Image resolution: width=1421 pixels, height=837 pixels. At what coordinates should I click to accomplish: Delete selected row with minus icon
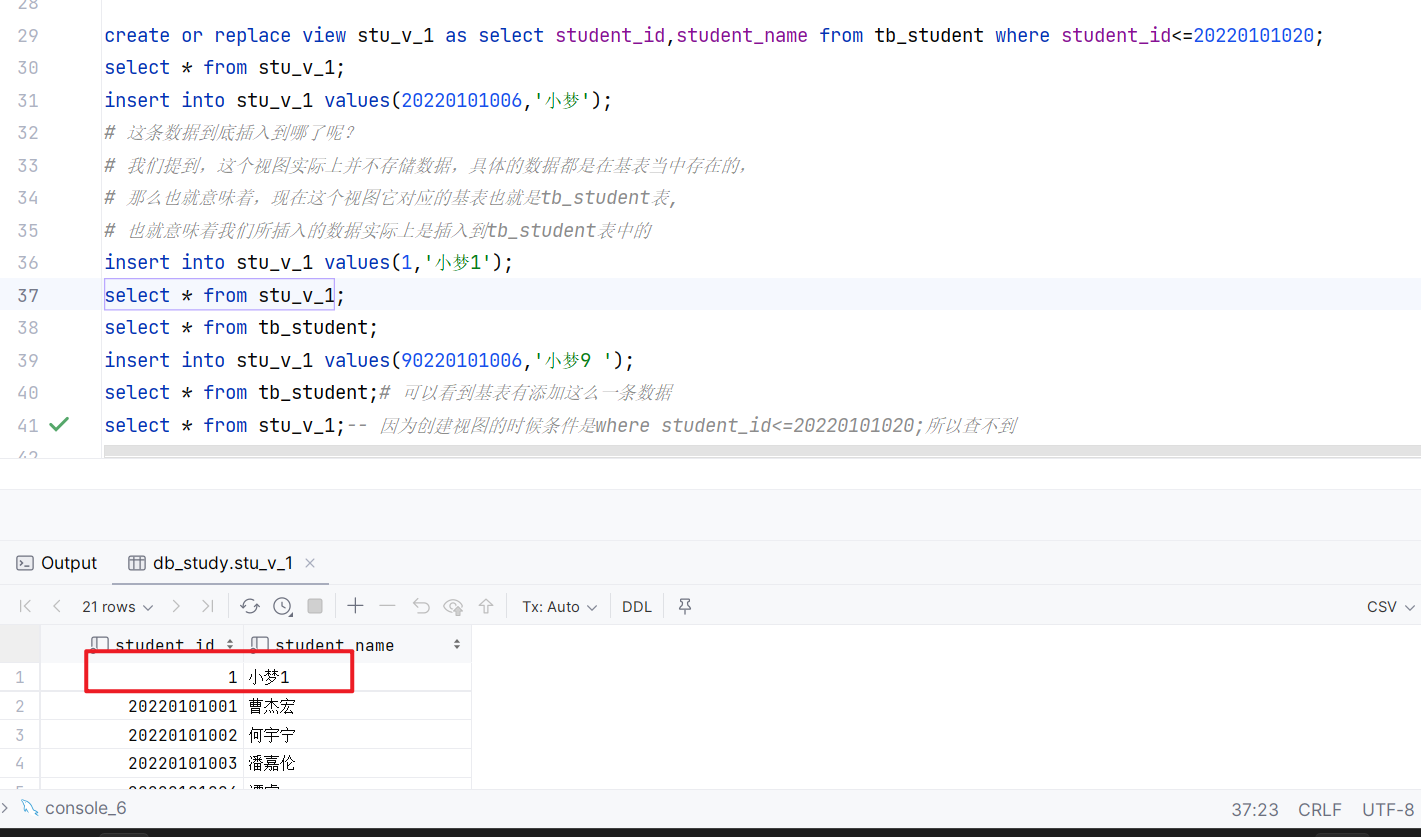click(x=388, y=606)
